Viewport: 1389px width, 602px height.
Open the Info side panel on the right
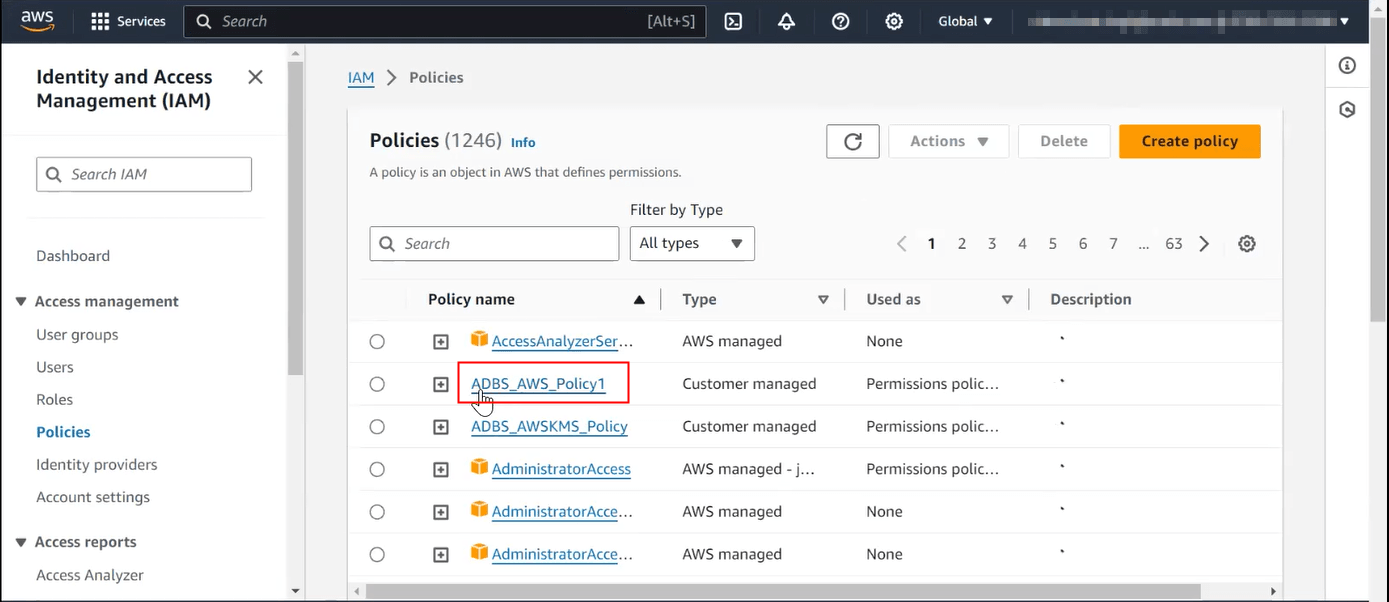(1347, 65)
